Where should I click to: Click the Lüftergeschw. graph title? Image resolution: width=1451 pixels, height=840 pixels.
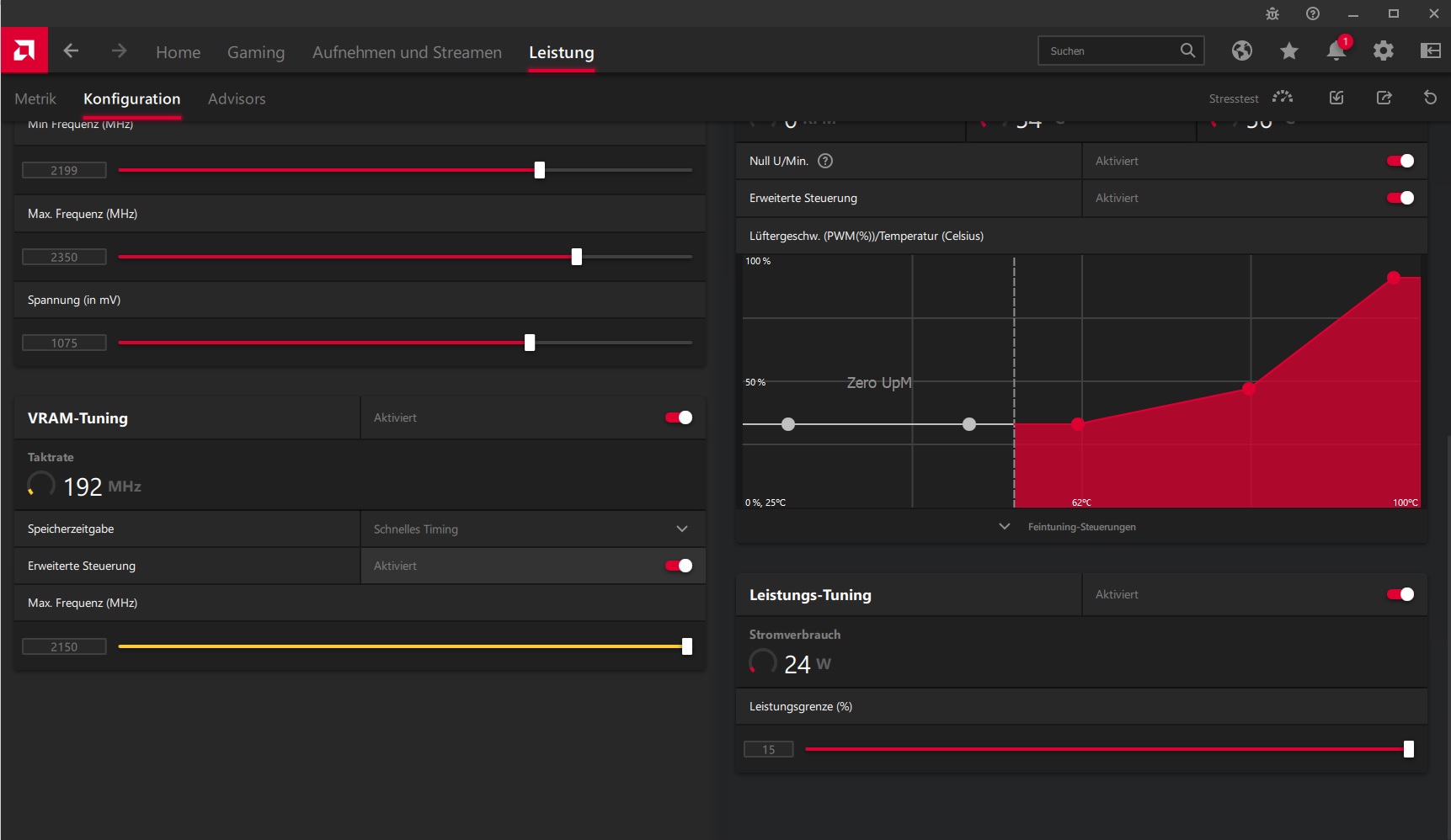[867, 236]
